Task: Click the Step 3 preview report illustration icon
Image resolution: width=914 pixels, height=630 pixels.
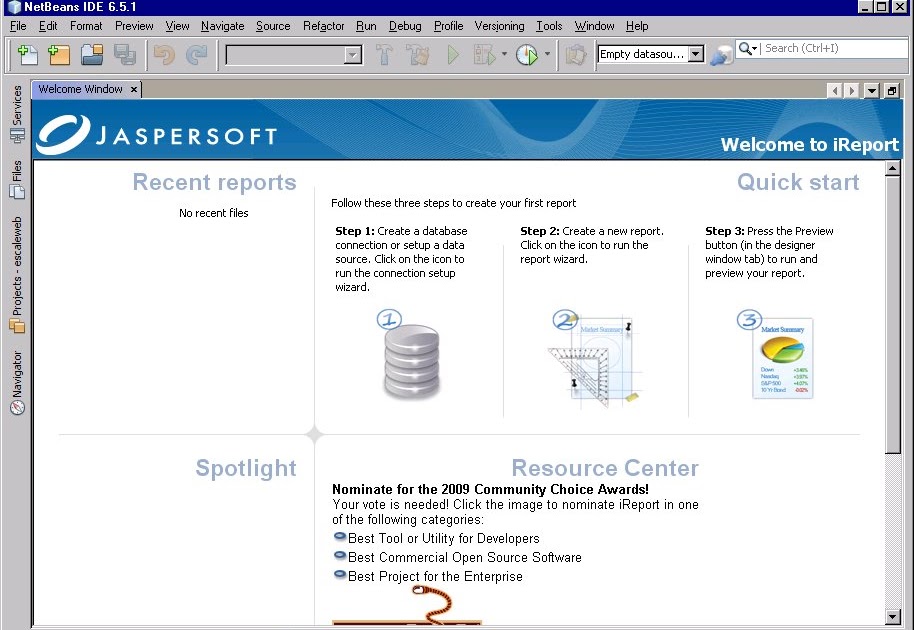Action: point(782,360)
